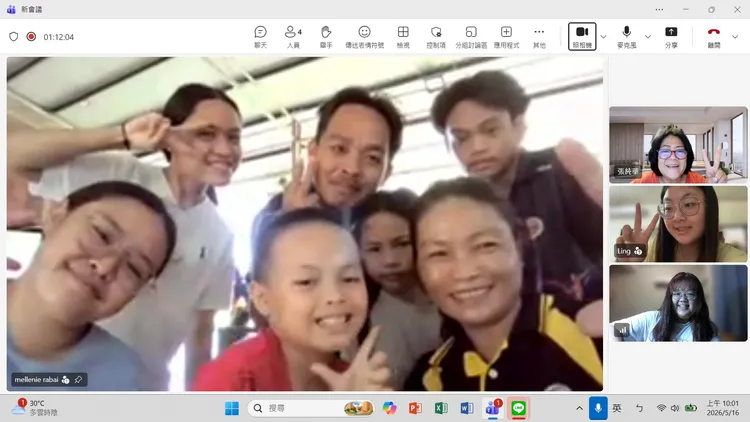Show the participants list
The width and height of the screenshot is (750, 422).
293,37
